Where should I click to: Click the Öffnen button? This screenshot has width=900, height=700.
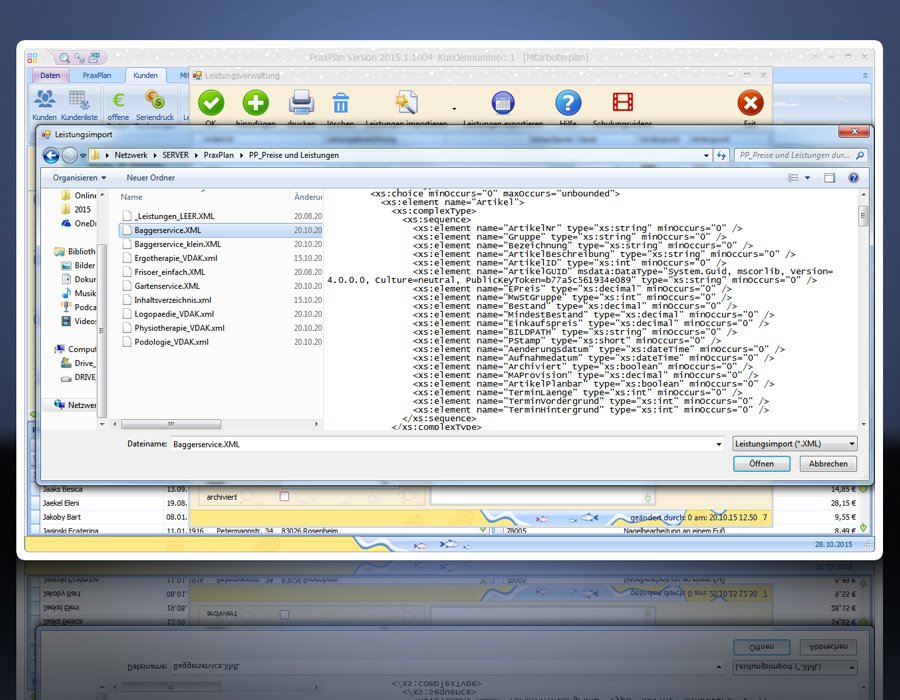(x=761, y=464)
